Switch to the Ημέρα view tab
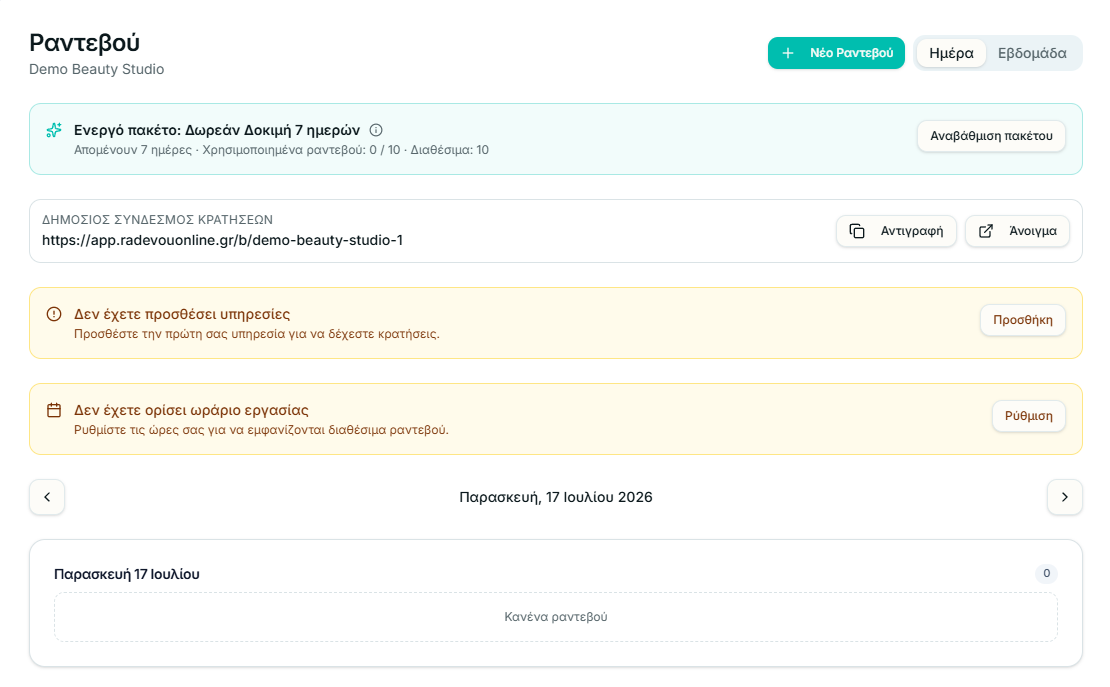 click(951, 53)
